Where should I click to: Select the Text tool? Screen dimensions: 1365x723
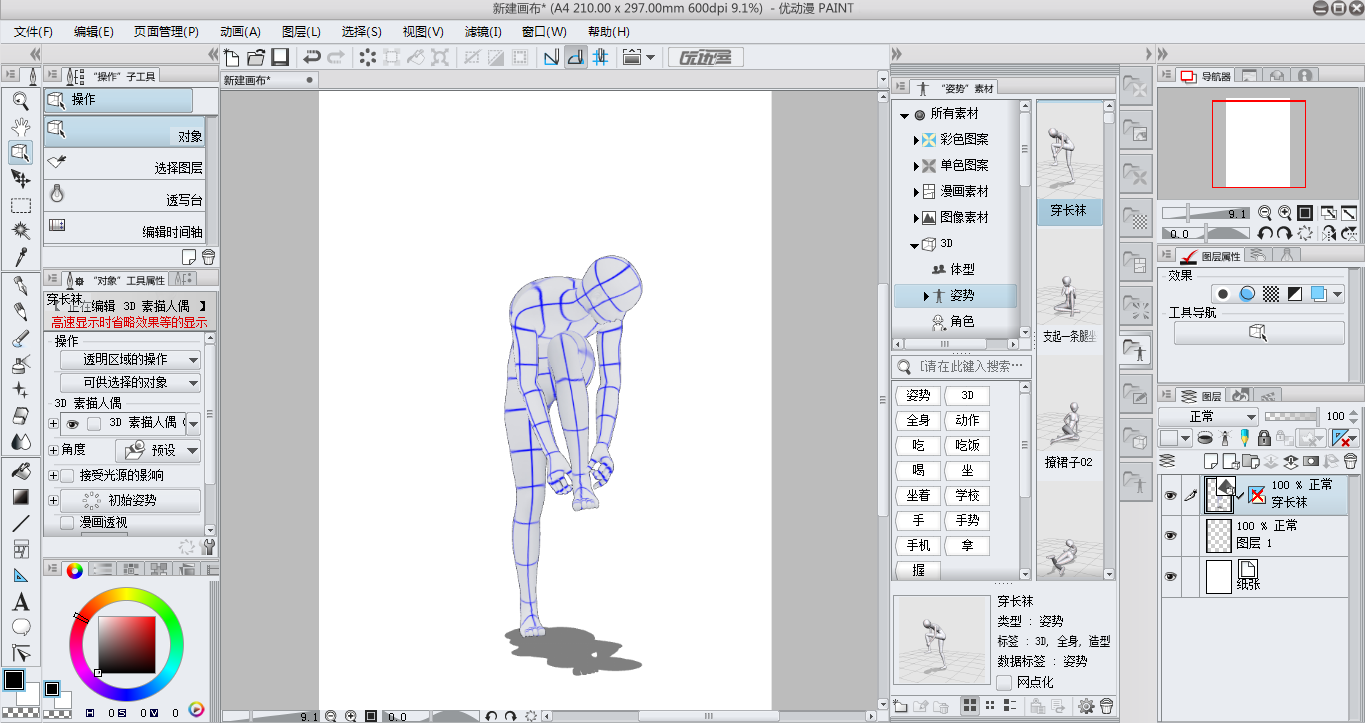pos(20,602)
